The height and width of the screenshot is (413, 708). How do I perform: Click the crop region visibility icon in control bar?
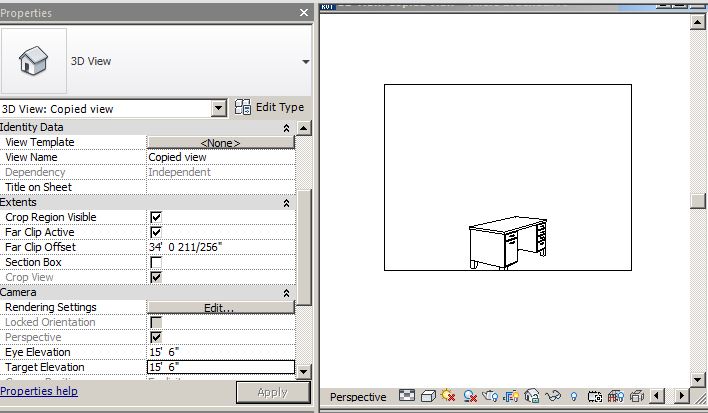[511, 396]
